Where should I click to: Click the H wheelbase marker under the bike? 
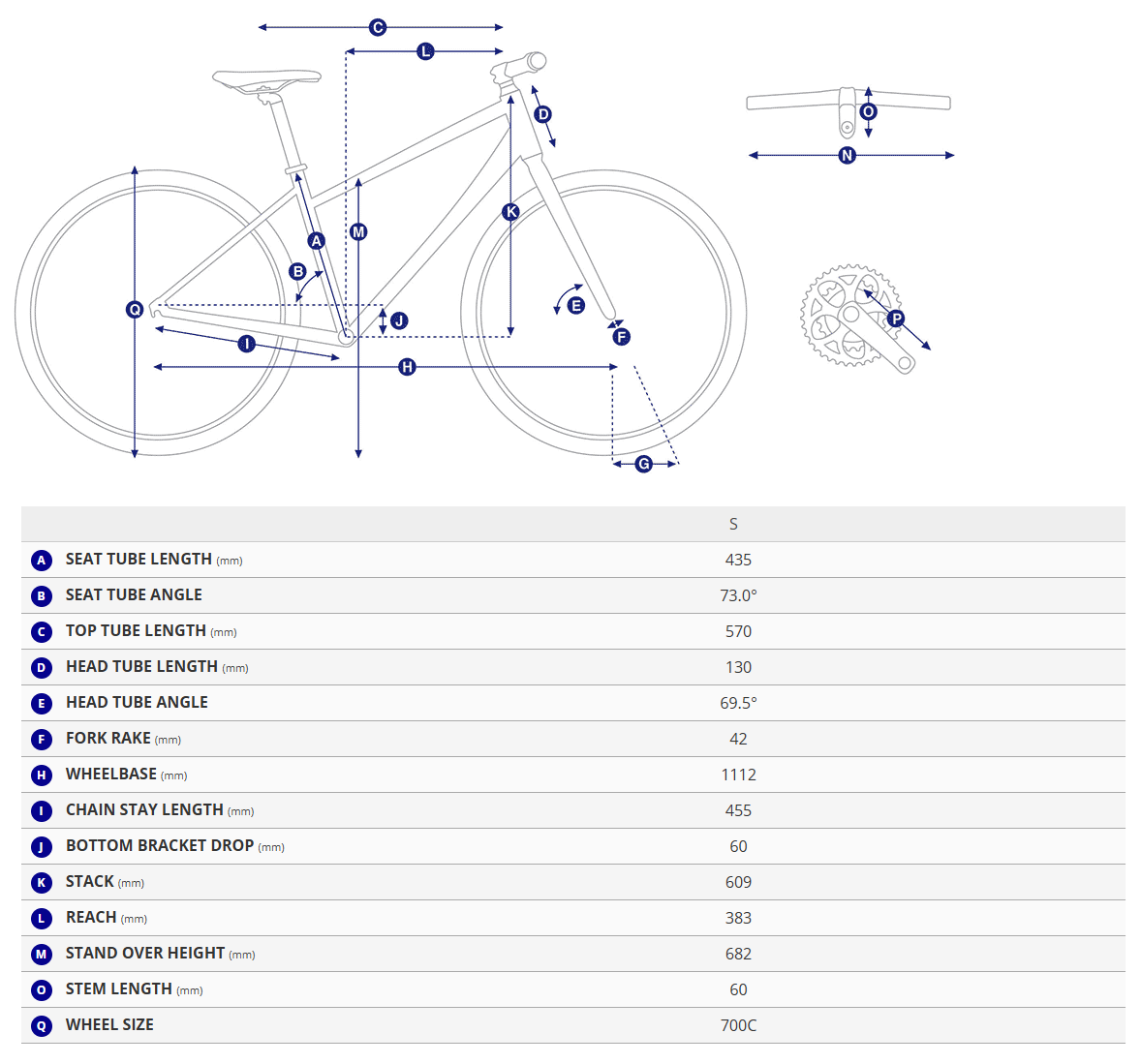click(x=407, y=367)
